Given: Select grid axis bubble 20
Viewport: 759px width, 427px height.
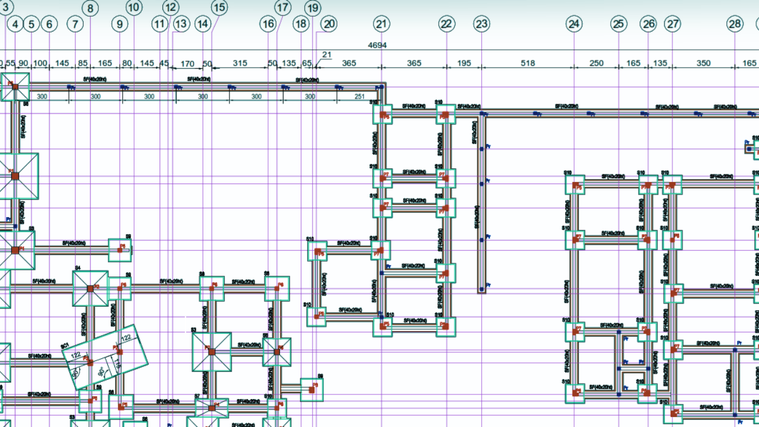Looking at the screenshot, I should click(x=329, y=24).
